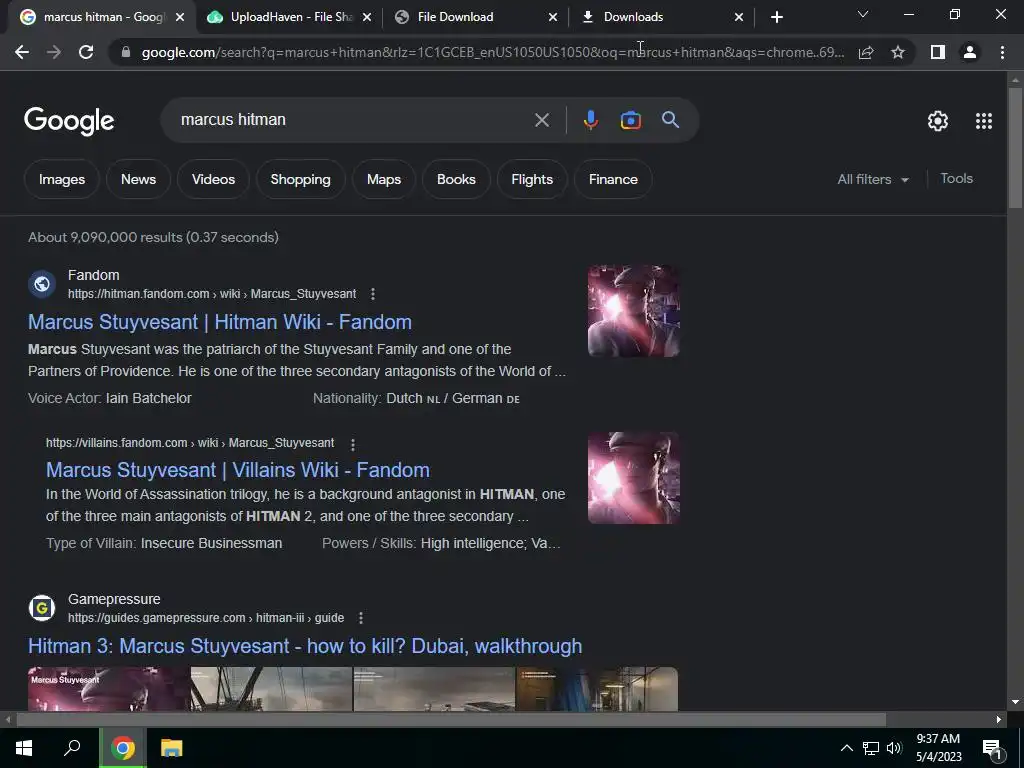Click the vertical scrollbar thumb
Viewport: 1024px width, 768px height.
(1015, 149)
